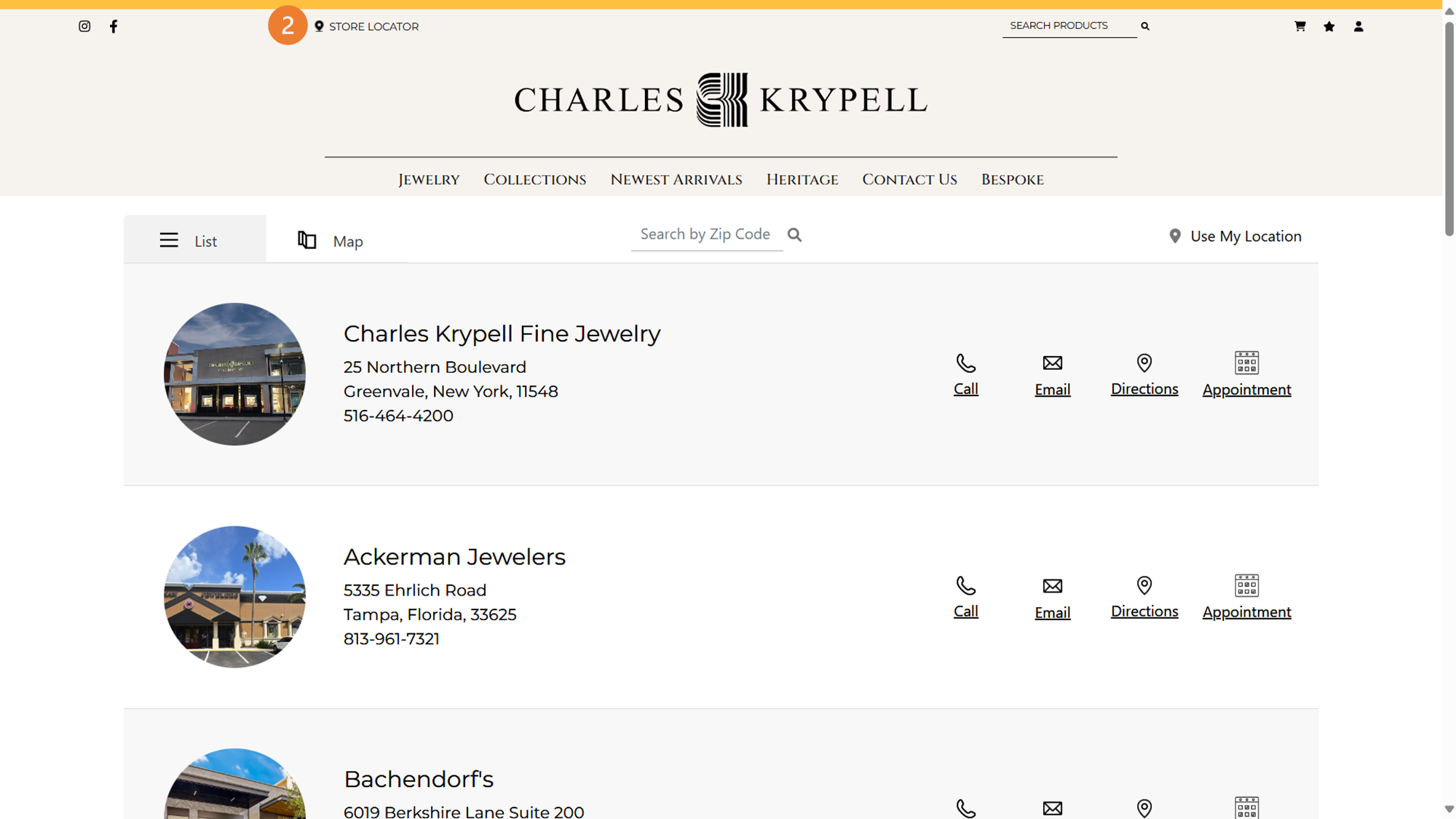Click the product search magnifier icon
Viewport: 1456px width, 819px height.
tap(1145, 26)
